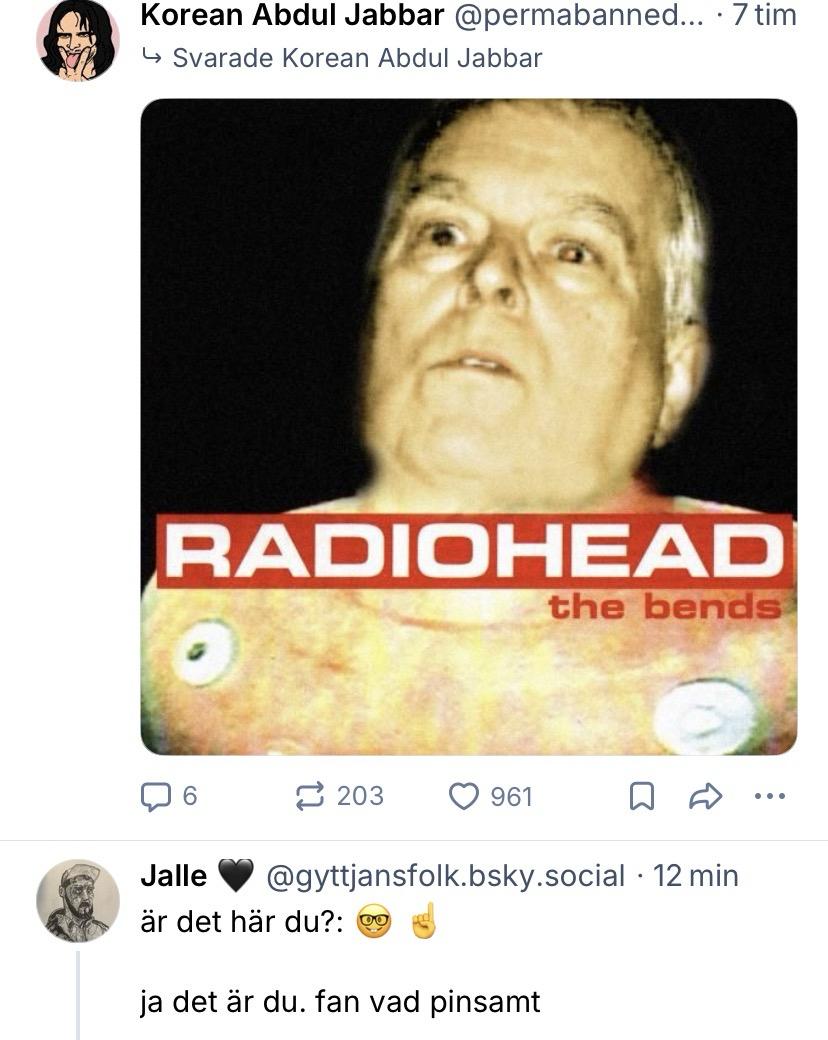Open Jalle's reply text 'är det här du?'
The width and height of the screenshot is (828, 1040).
(242, 922)
